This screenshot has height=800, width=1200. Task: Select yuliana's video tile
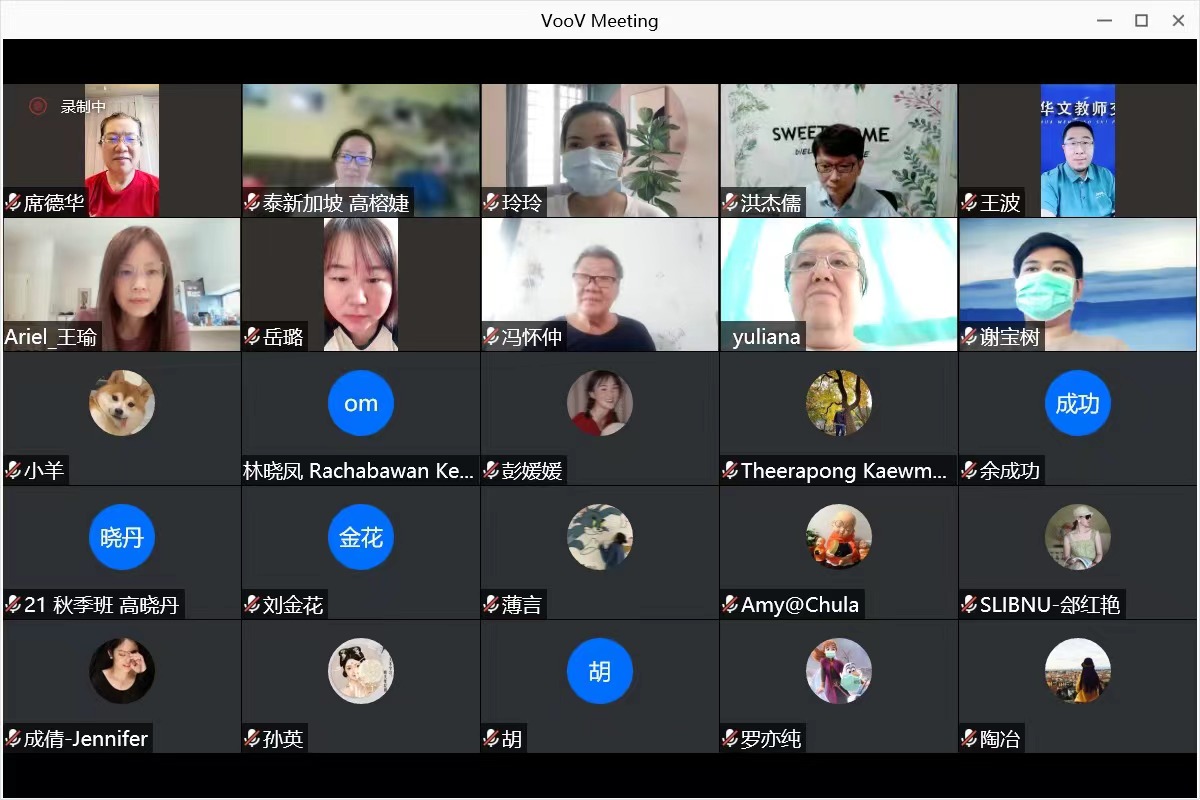click(x=838, y=284)
